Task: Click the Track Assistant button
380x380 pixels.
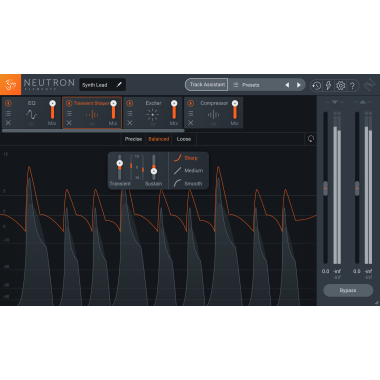Action: tap(207, 85)
